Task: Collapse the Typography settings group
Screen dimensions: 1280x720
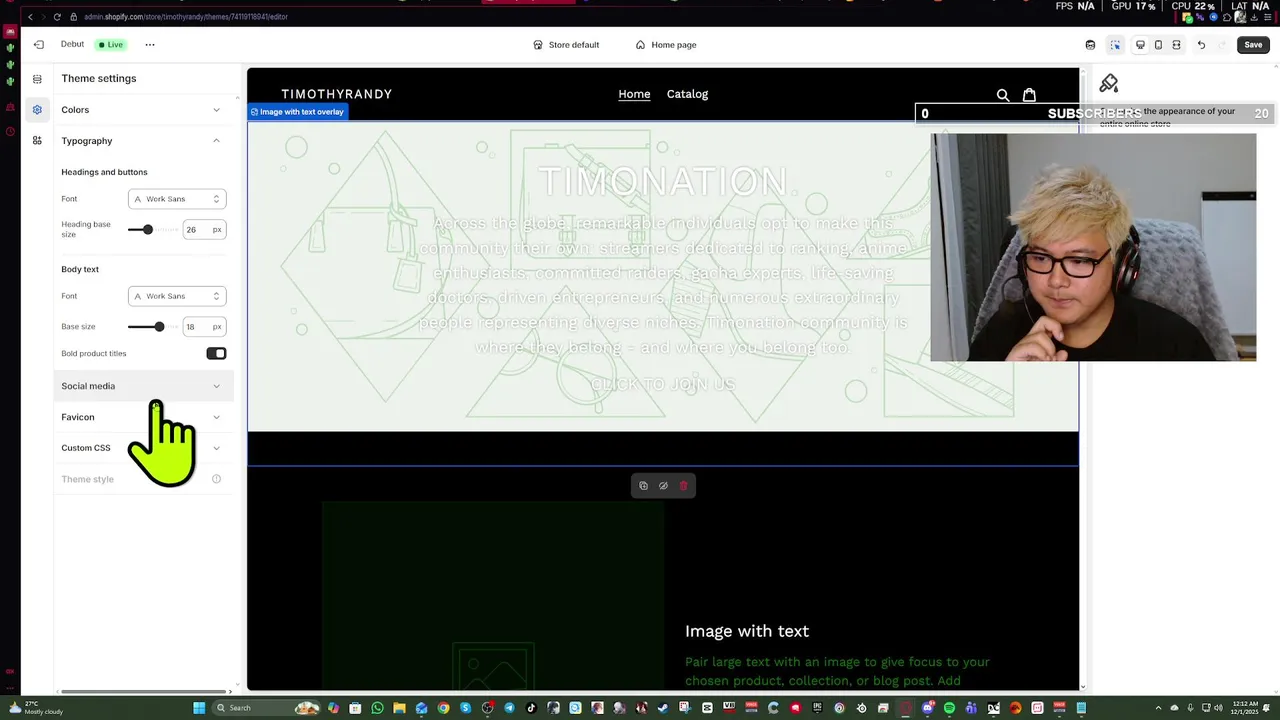Action: [x=142, y=141]
